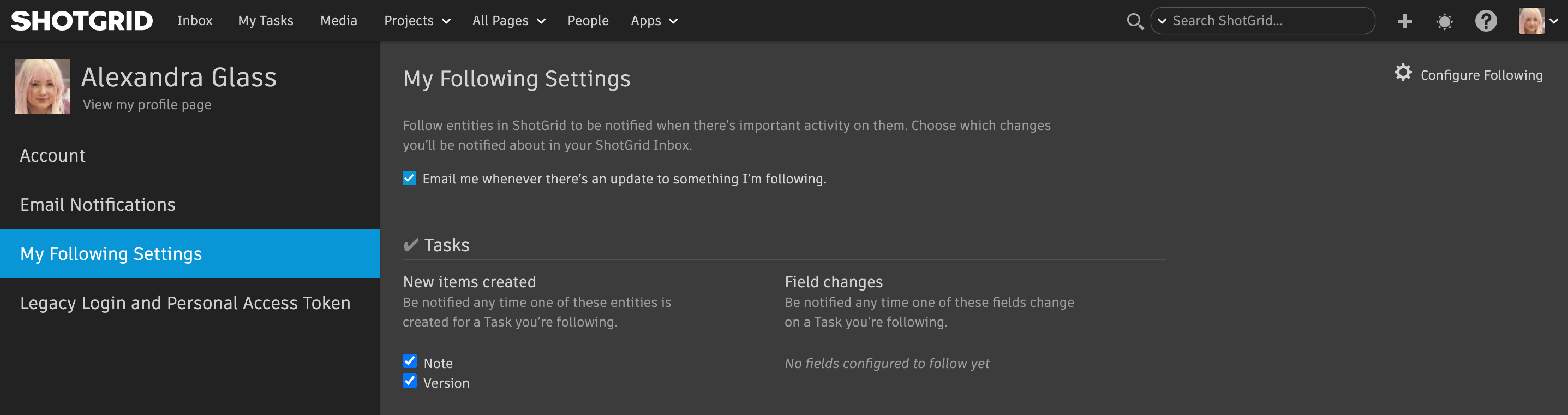Click the plus create icon
The image size is (1568, 415).
(1404, 21)
